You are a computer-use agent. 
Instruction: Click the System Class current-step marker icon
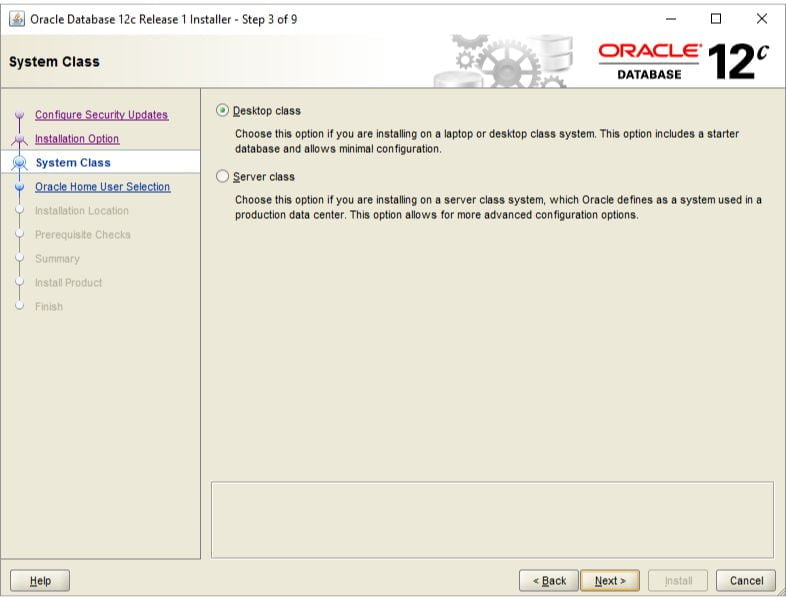click(x=20, y=162)
